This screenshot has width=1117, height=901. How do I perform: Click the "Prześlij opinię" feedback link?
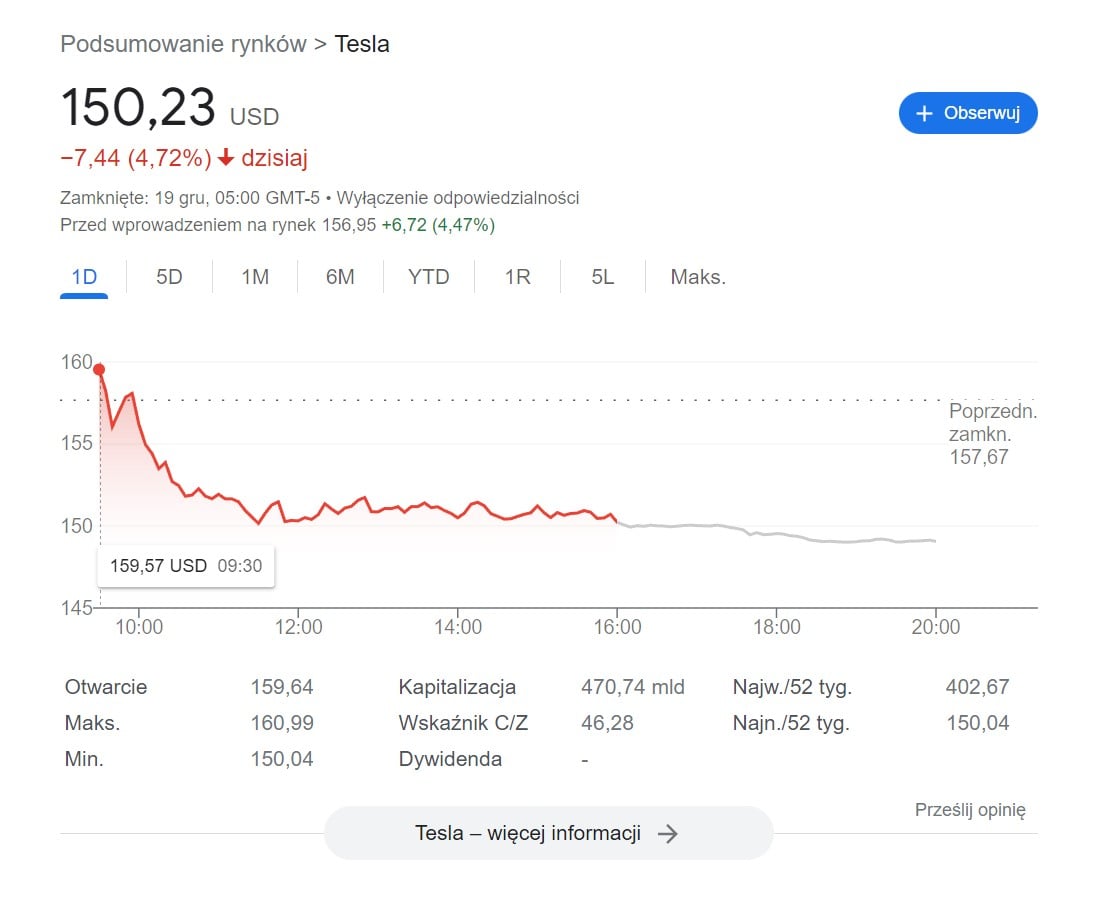click(970, 810)
